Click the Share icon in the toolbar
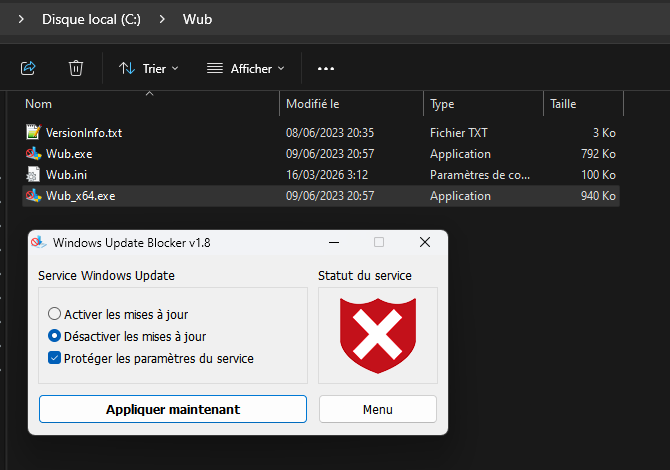 click(28, 68)
